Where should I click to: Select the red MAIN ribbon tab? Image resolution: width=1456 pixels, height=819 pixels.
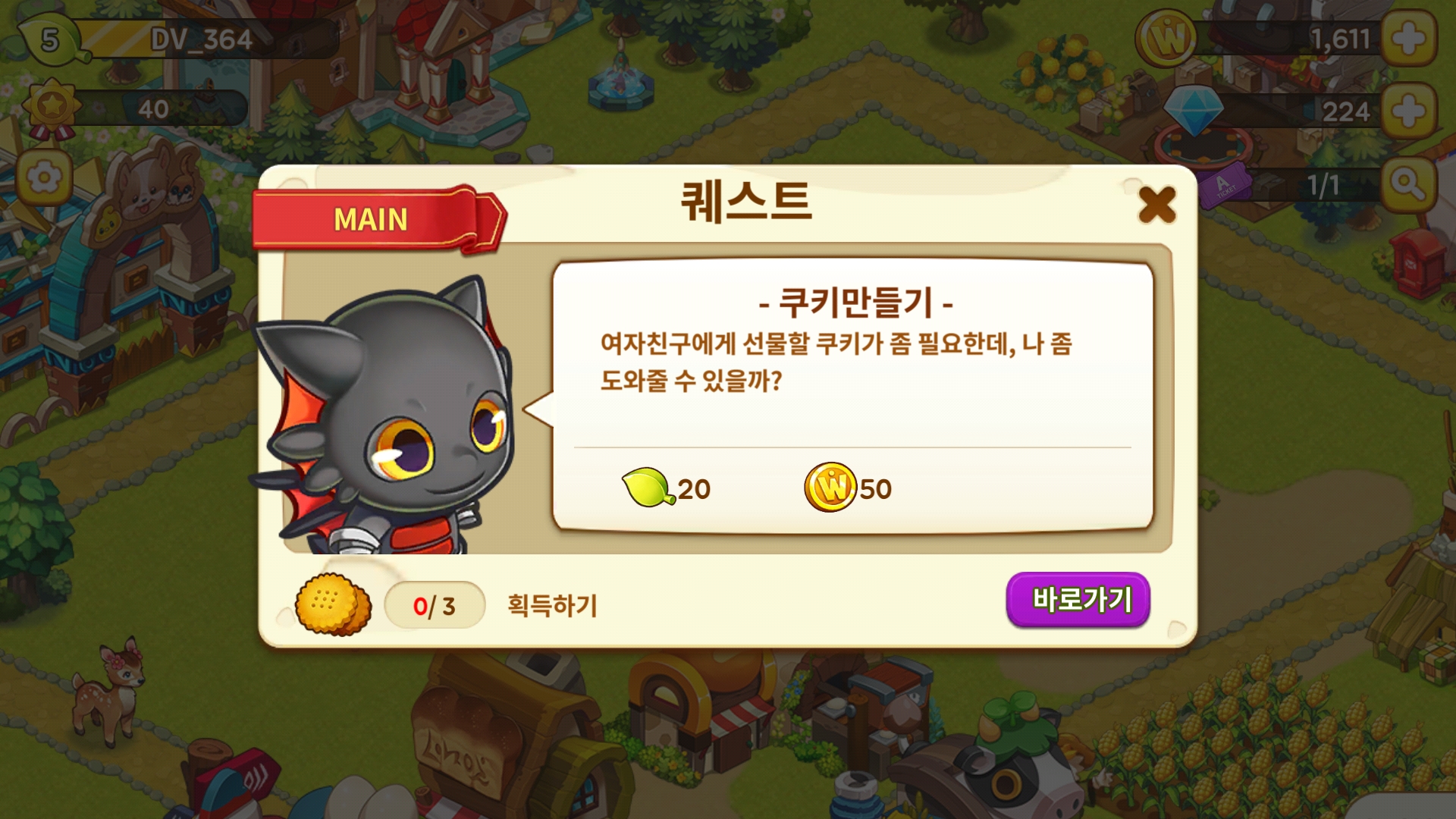click(377, 219)
